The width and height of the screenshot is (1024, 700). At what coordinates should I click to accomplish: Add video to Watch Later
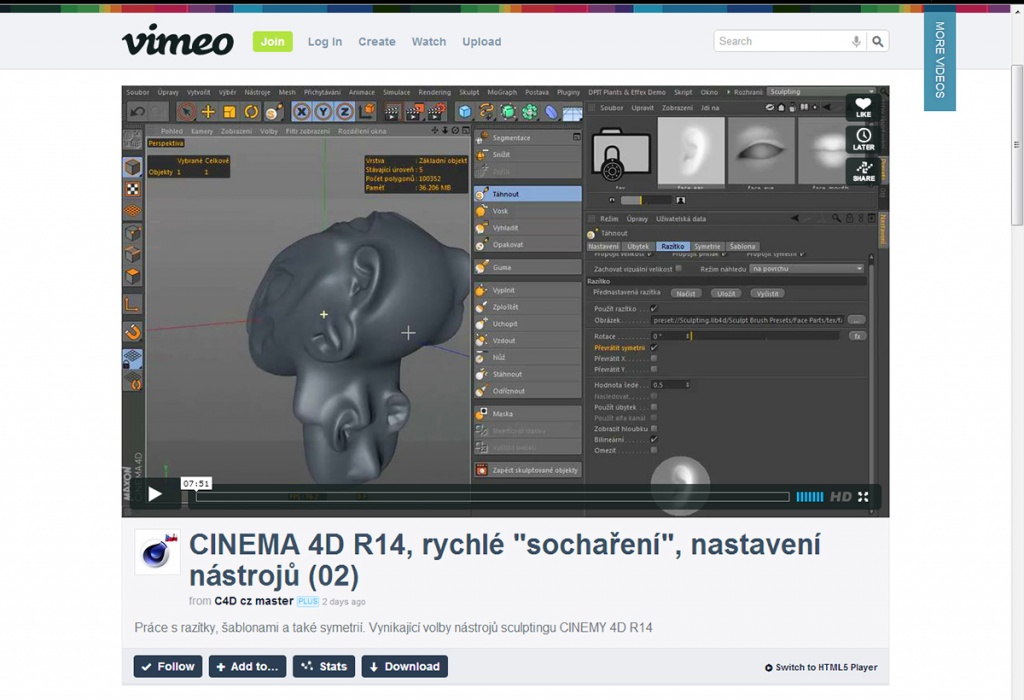click(863, 139)
